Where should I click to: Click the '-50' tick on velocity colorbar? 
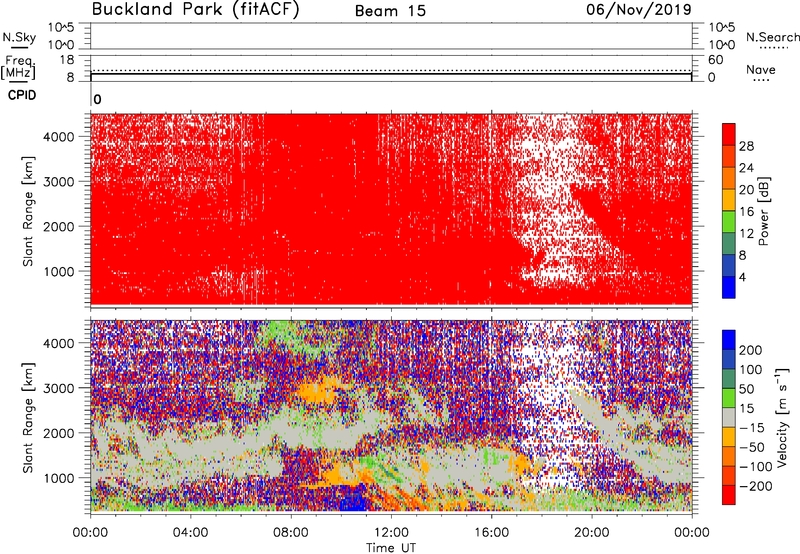click(752, 447)
